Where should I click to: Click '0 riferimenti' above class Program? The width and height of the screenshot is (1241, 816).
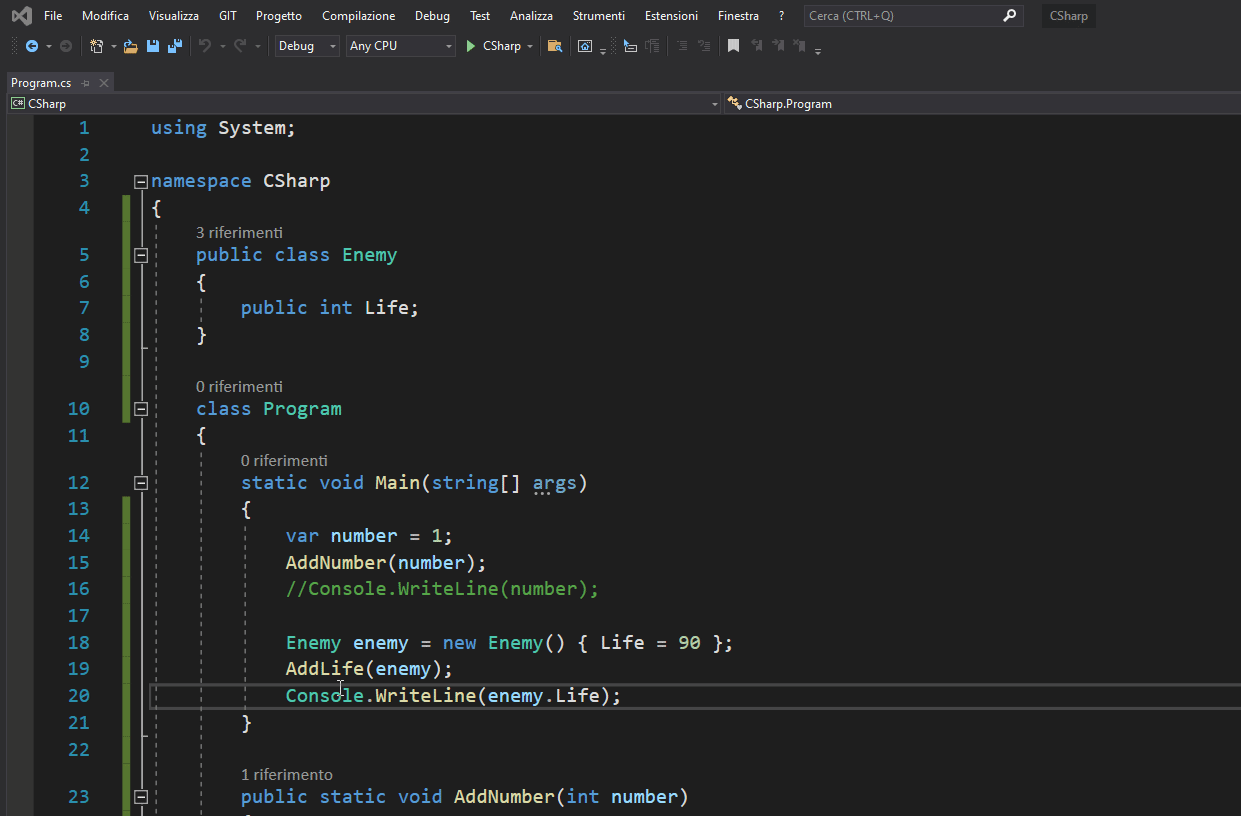pos(239,386)
